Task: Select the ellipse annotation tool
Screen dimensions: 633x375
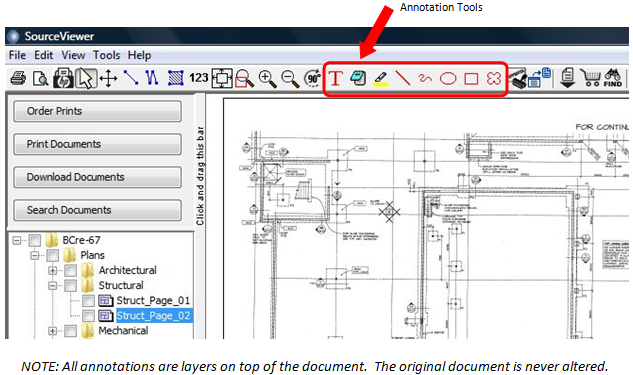Action: 448,78
